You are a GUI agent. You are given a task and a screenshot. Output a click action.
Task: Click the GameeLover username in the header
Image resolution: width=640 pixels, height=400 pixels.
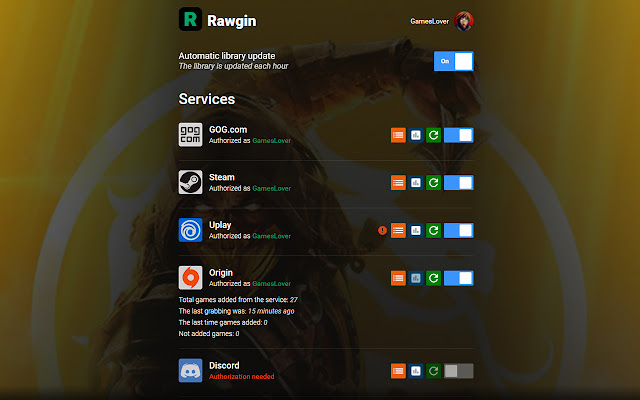click(x=429, y=21)
